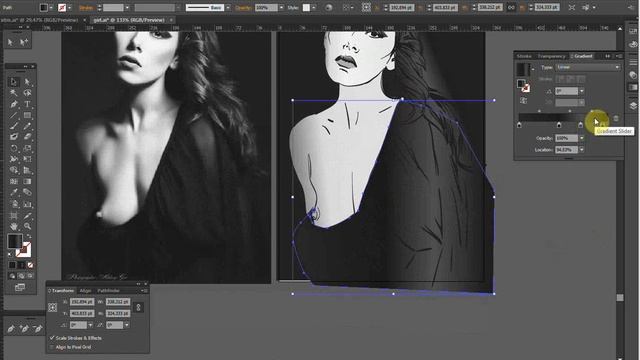640x360 pixels.
Task: Select the Blend tool
Action: (27, 192)
